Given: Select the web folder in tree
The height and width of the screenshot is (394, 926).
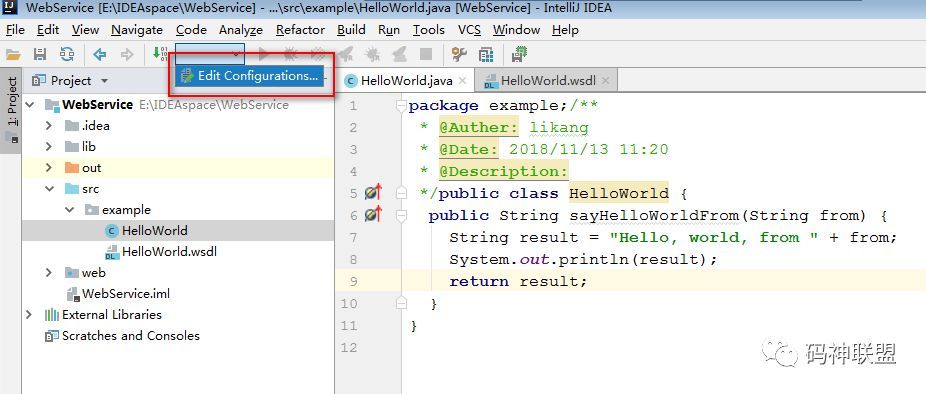Looking at the screenshot, I should [x=93, y=273].
